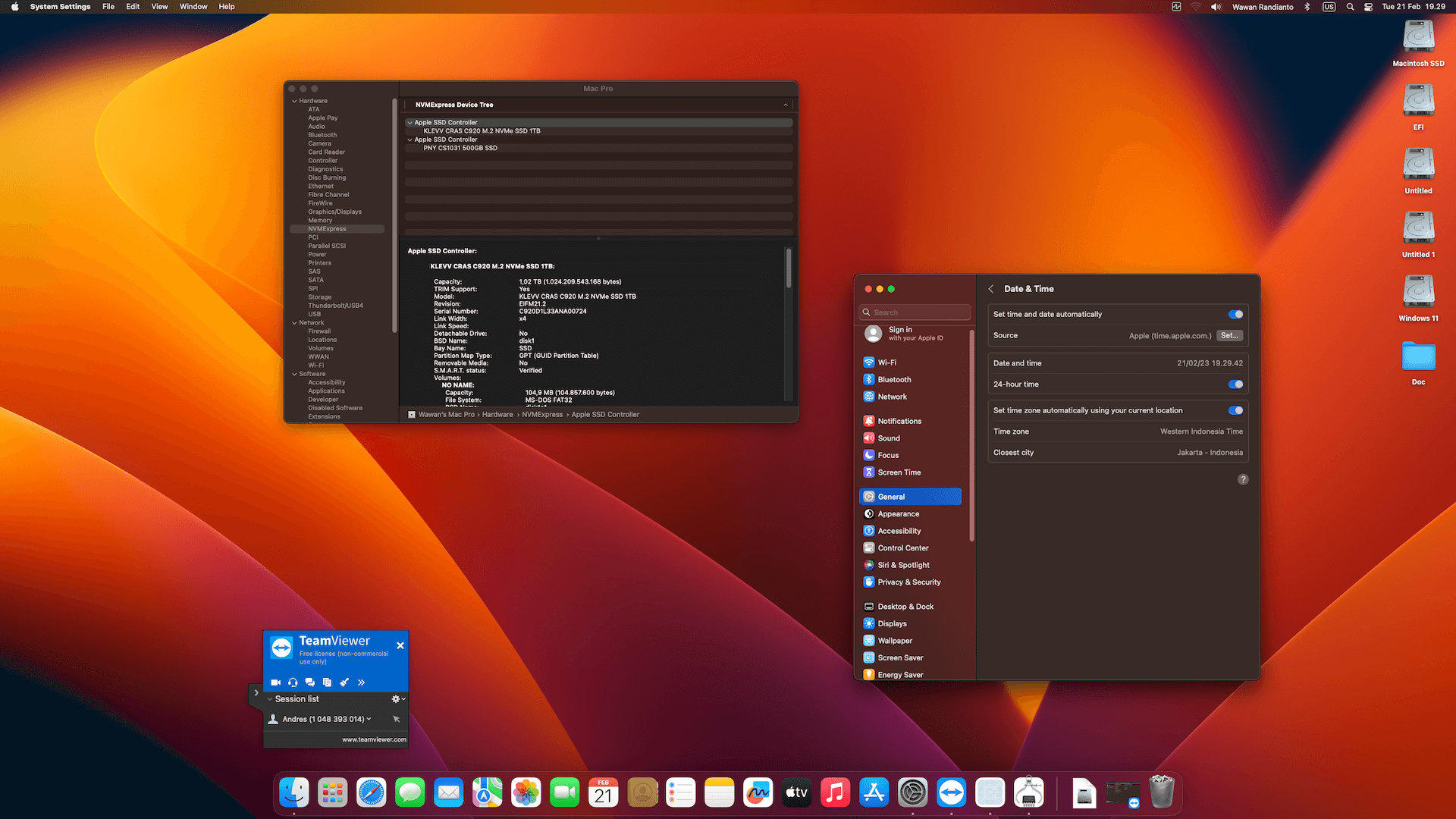Open the TeamViewer chat icon
Image resolution: width=1456 pixels, height=819 pixels.
pyautogui.click(x=309, y=682)
